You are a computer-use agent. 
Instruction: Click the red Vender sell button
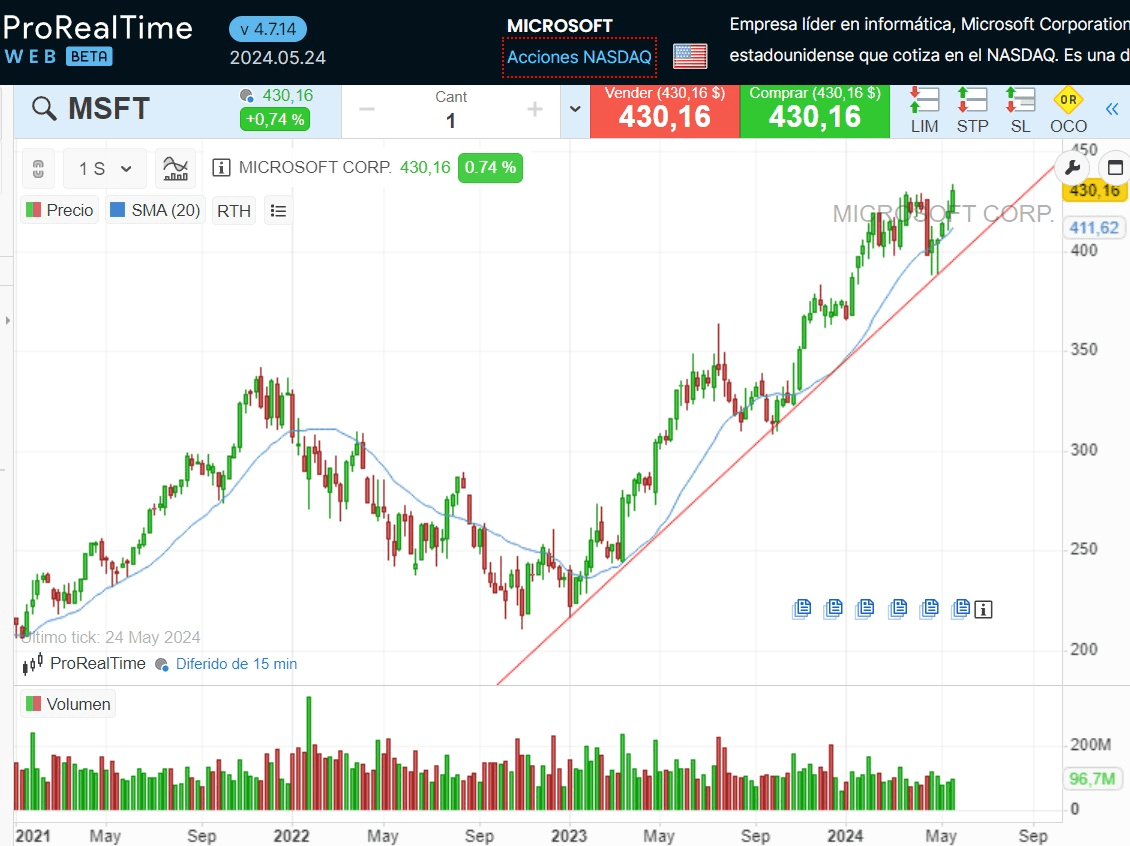(664, 110)
